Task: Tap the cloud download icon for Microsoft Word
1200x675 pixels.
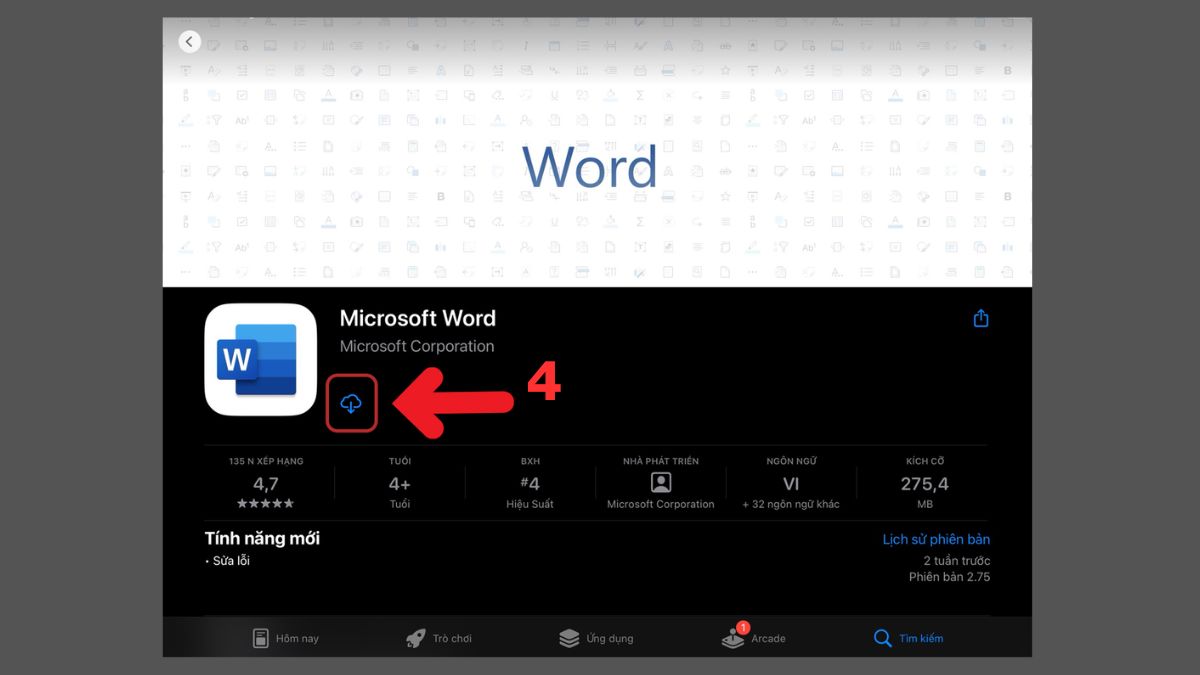Action: point(352,402)
